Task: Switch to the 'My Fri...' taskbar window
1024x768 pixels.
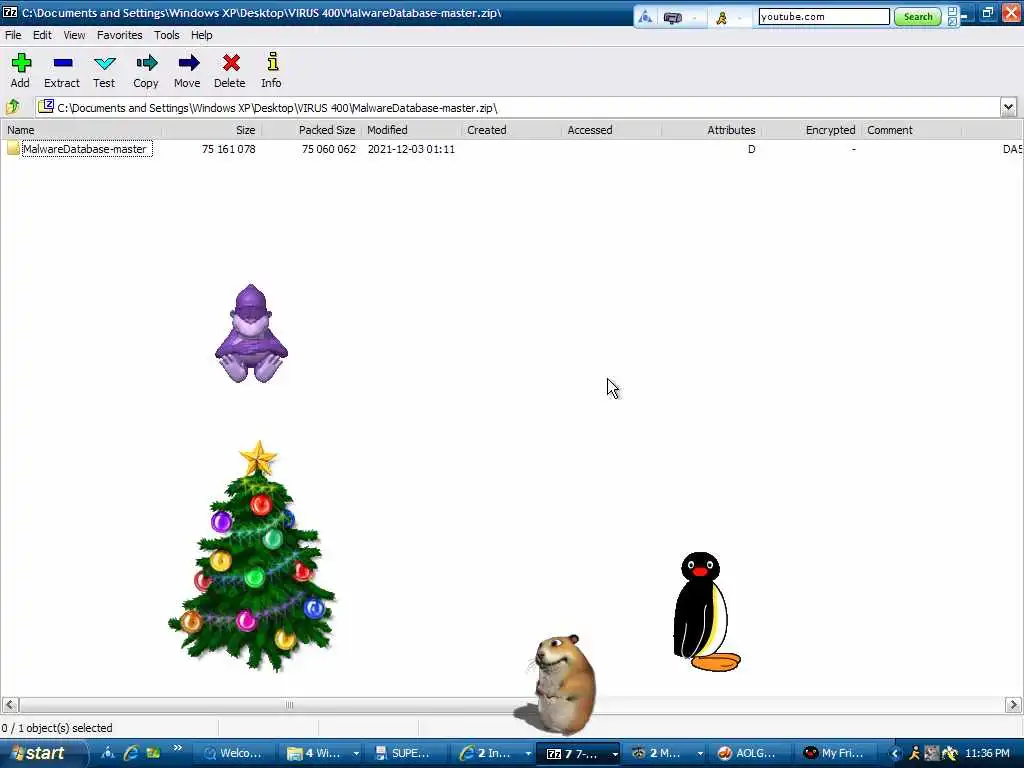Action: (834, 754)
